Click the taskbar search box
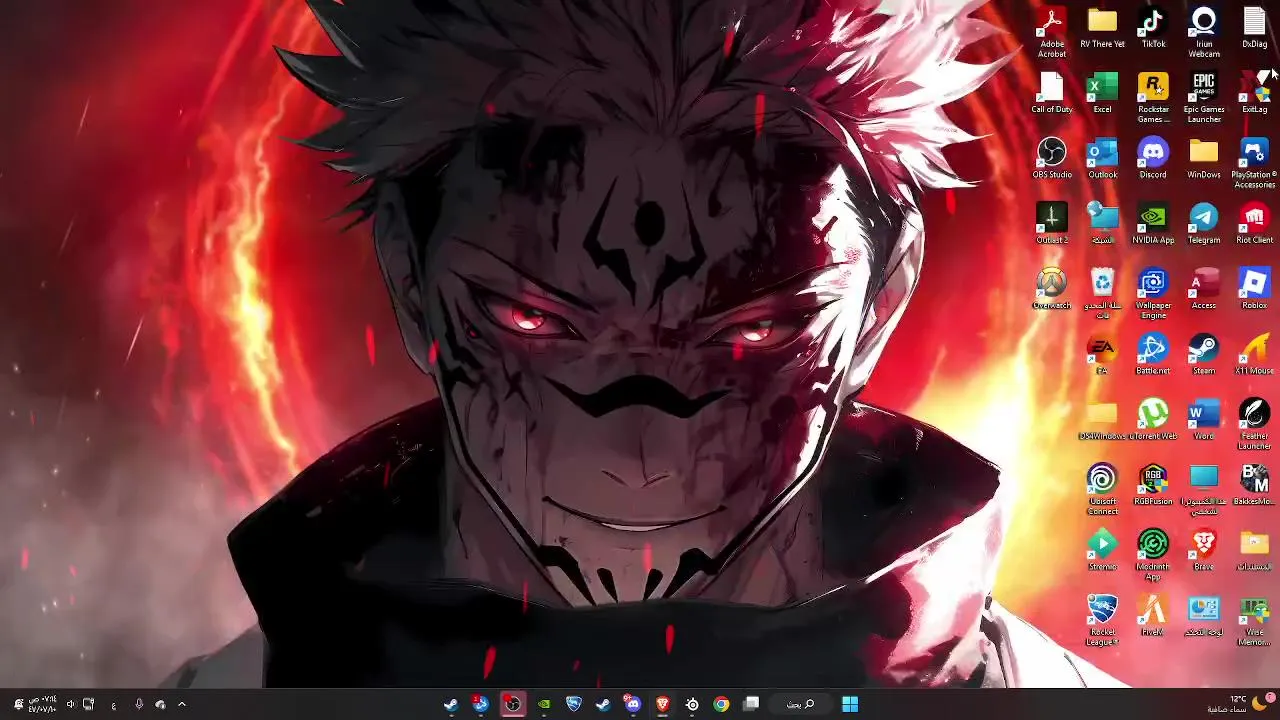 coord(800,704)
